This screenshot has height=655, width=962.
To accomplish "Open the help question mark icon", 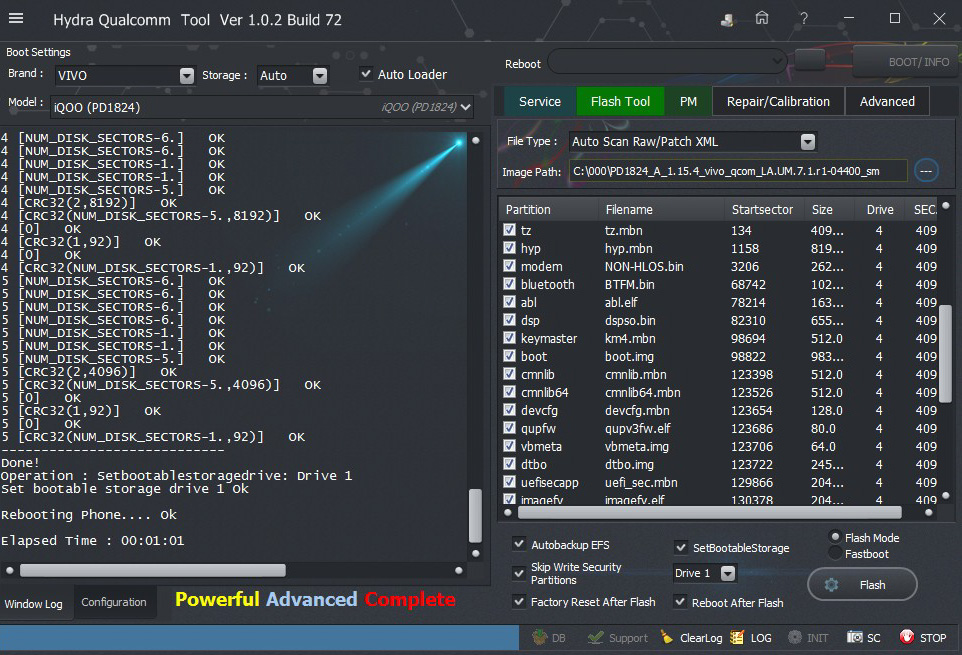I will point(804,18).
